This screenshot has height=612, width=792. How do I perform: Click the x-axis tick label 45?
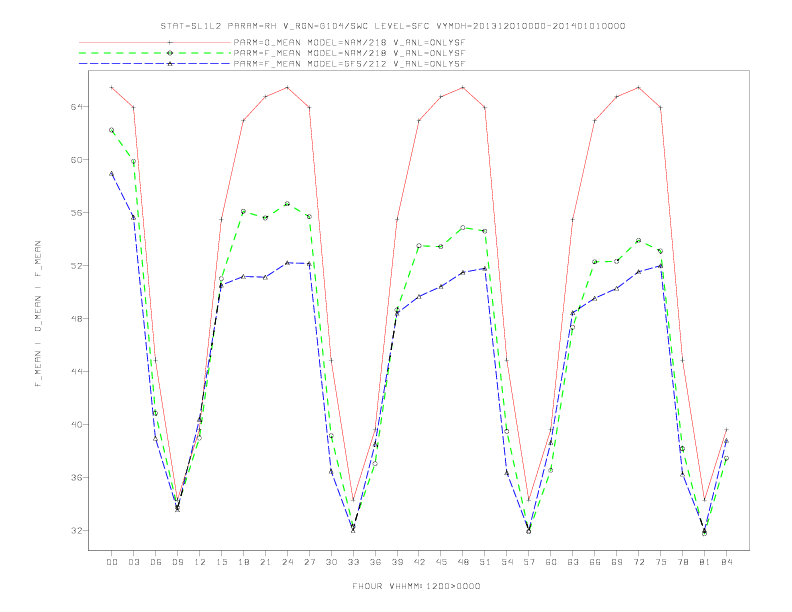[441, 562]
